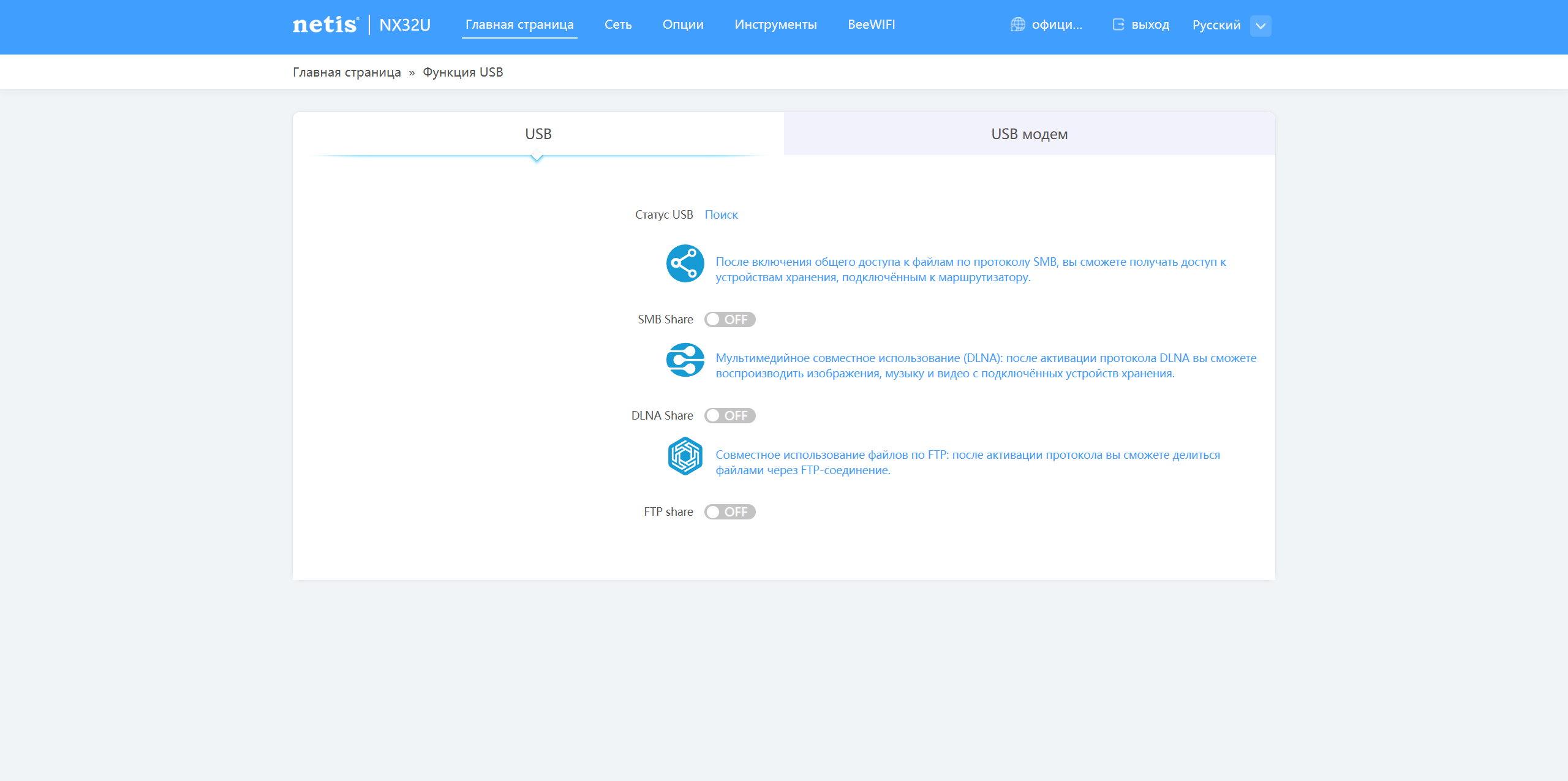Open the Русский language selector
The width and height of the screenshot is (1568, 781).
(x=1216, y=25)
